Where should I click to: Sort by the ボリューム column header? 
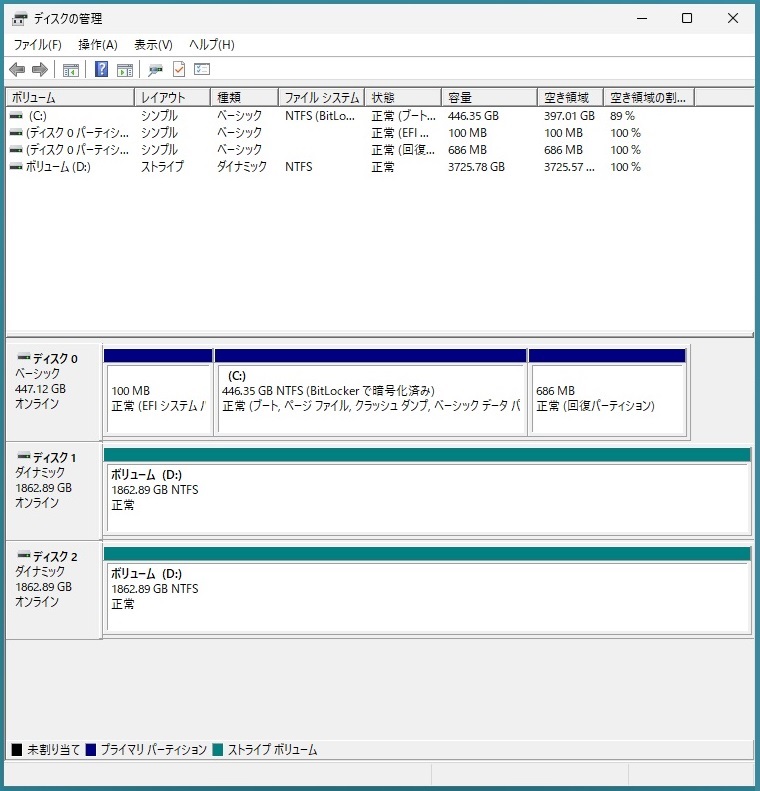click(70, 97)
